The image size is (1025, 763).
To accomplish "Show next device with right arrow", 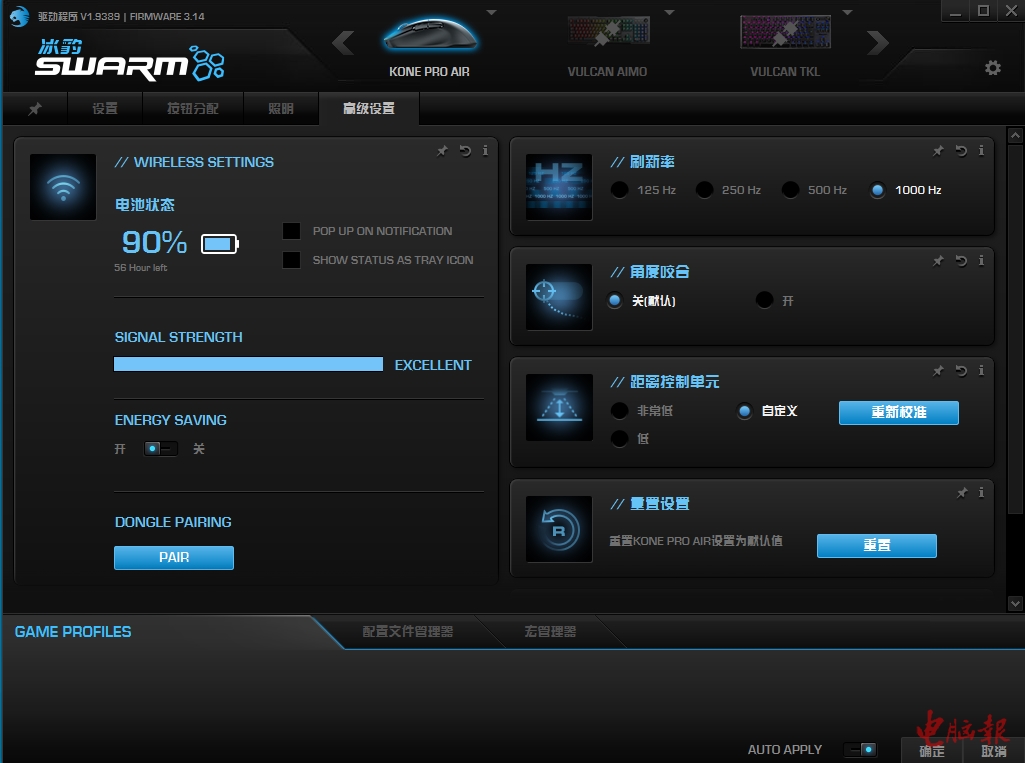I will pos(877,43).
